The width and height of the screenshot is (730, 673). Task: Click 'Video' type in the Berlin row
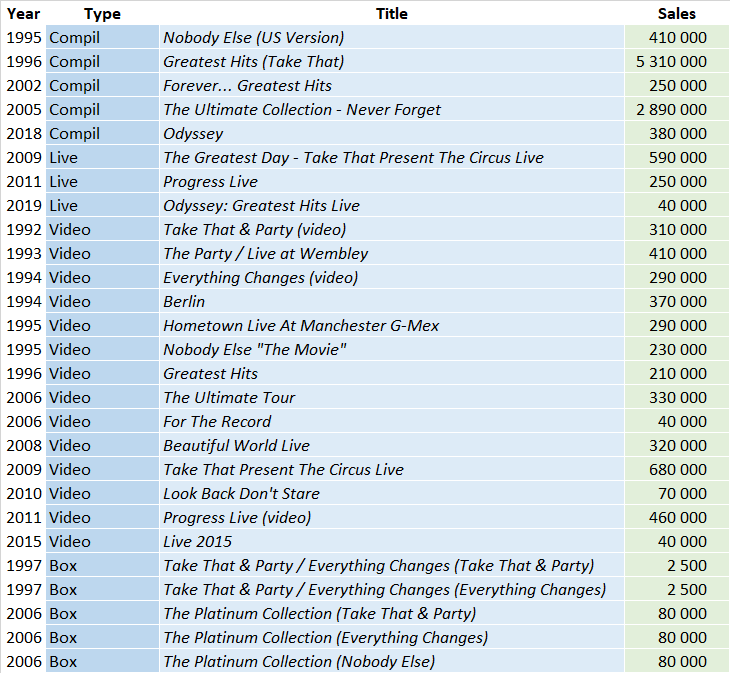(70, 302)
